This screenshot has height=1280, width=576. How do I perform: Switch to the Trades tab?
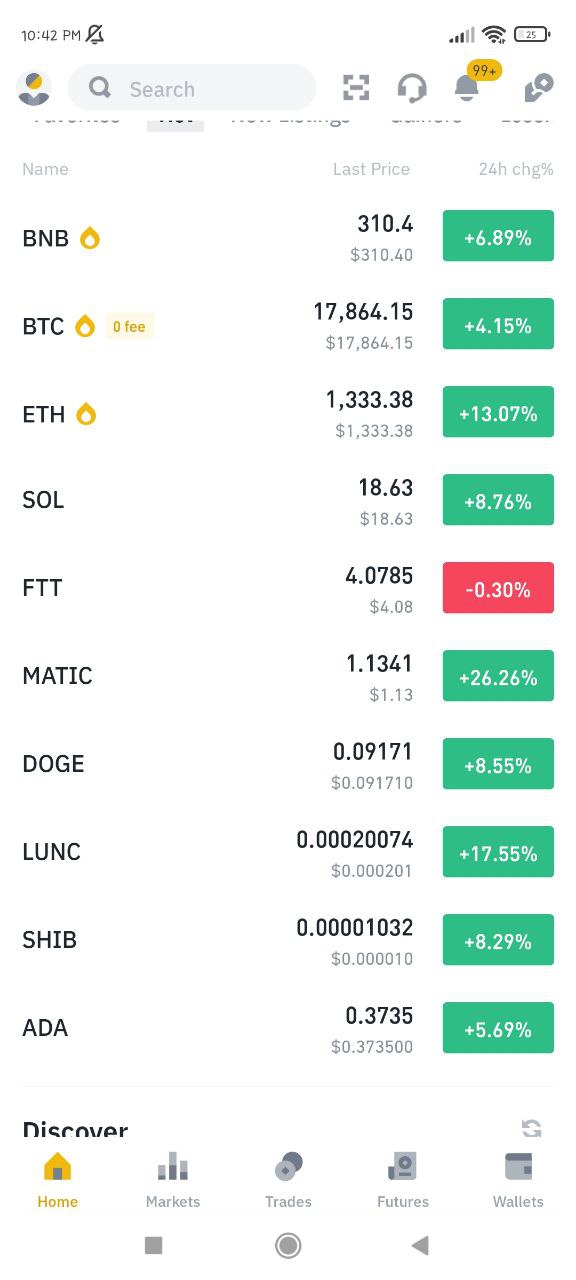(x=288, y=1180)
